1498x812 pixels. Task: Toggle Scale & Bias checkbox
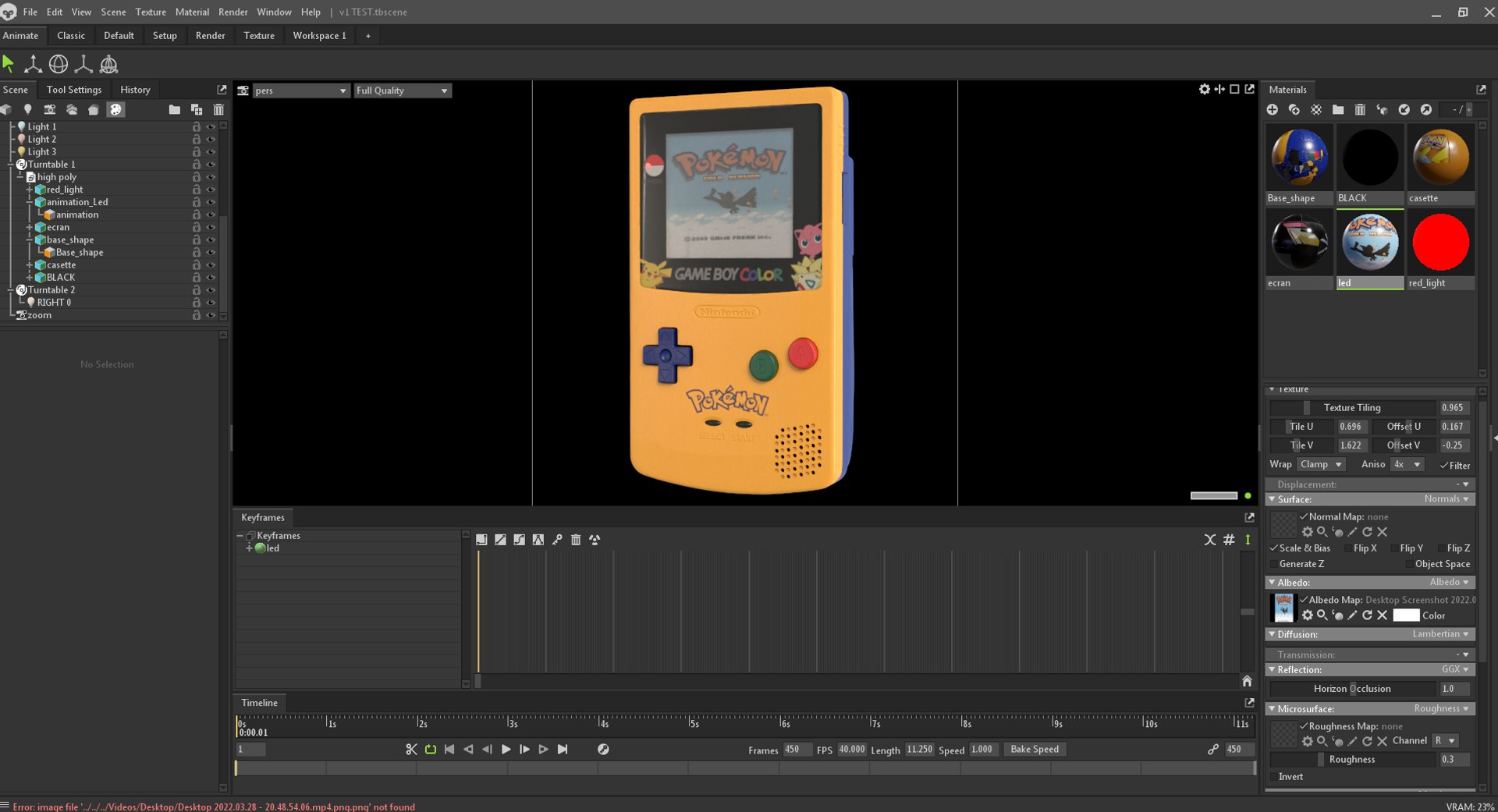pos(1274,548)
